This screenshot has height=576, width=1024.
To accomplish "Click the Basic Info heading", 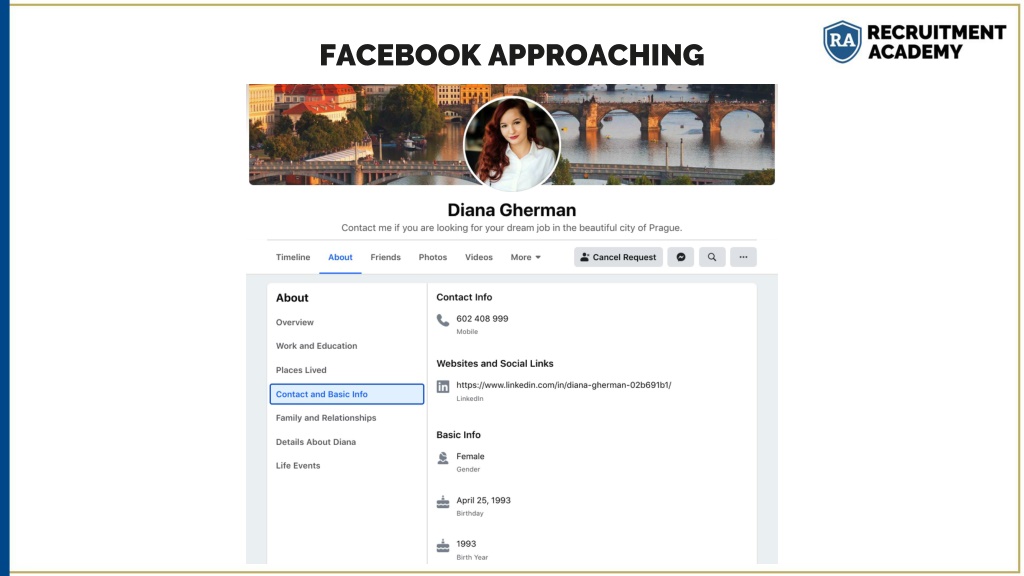I will tap(458, 435).
